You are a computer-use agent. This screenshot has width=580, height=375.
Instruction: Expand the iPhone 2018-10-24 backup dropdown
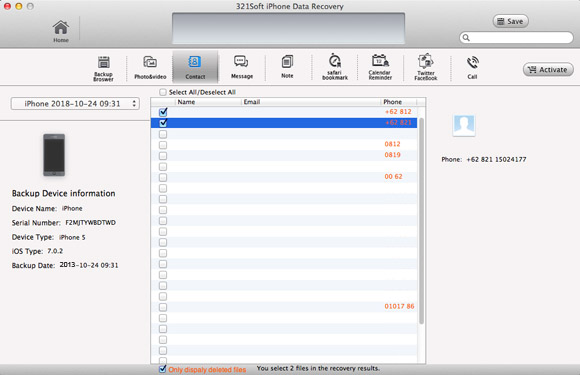click(75, 104)
